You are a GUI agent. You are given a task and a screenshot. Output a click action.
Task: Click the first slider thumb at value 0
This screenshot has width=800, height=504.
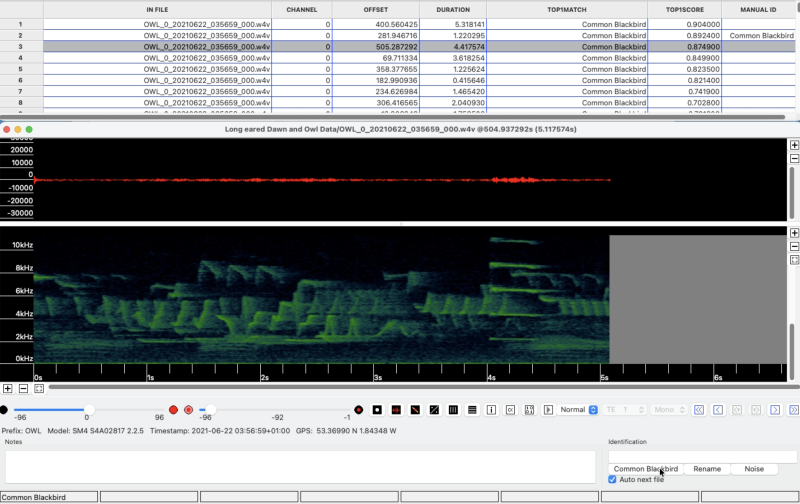point(89,410)
